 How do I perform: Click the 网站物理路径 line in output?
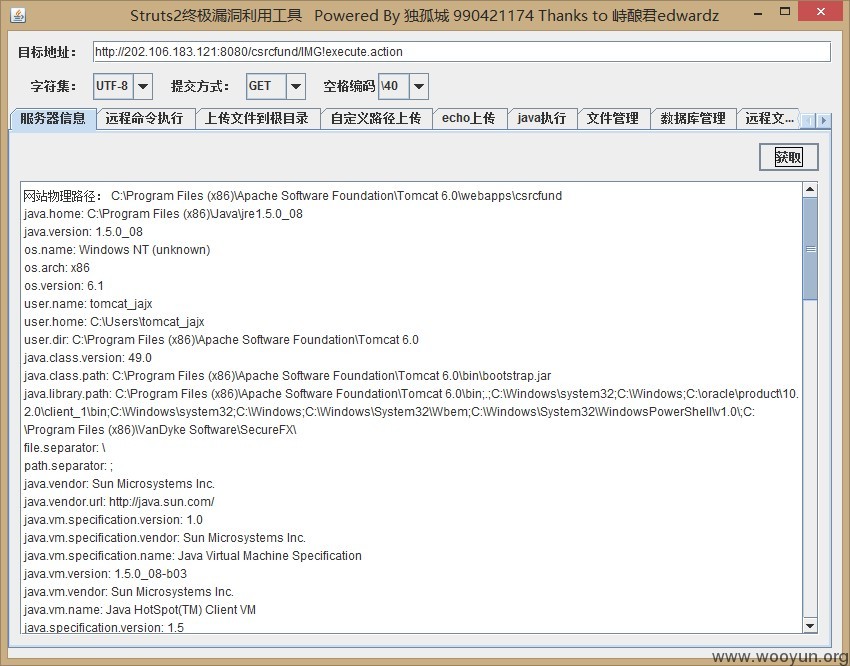(x=293, y=196)
